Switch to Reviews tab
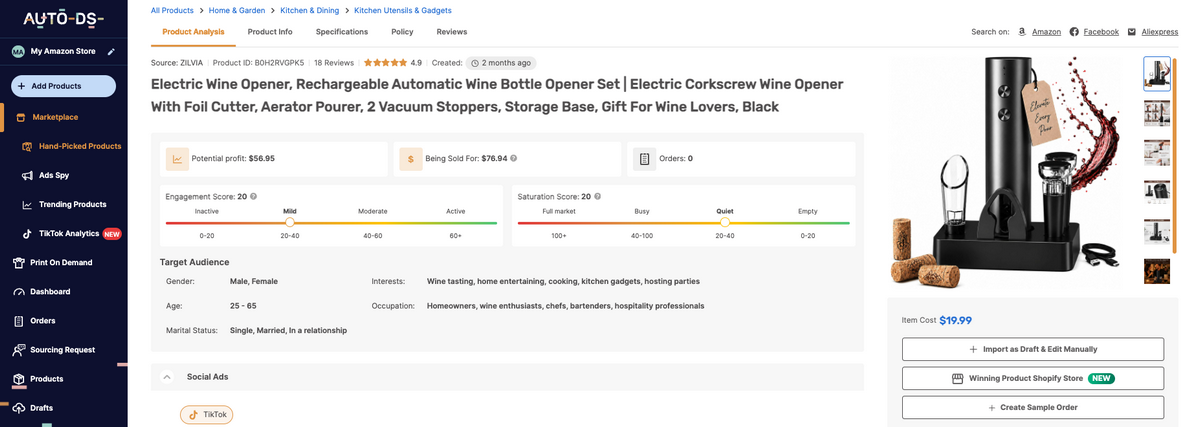The width and height of the screenshot is (1200, 427). click(x=452, y=32)
